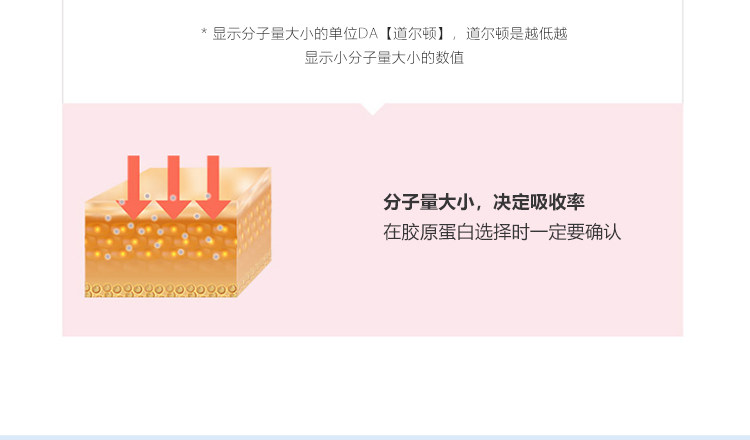Click the light blue strip at page bottom
Screen dimensions: 750x440
375,438
